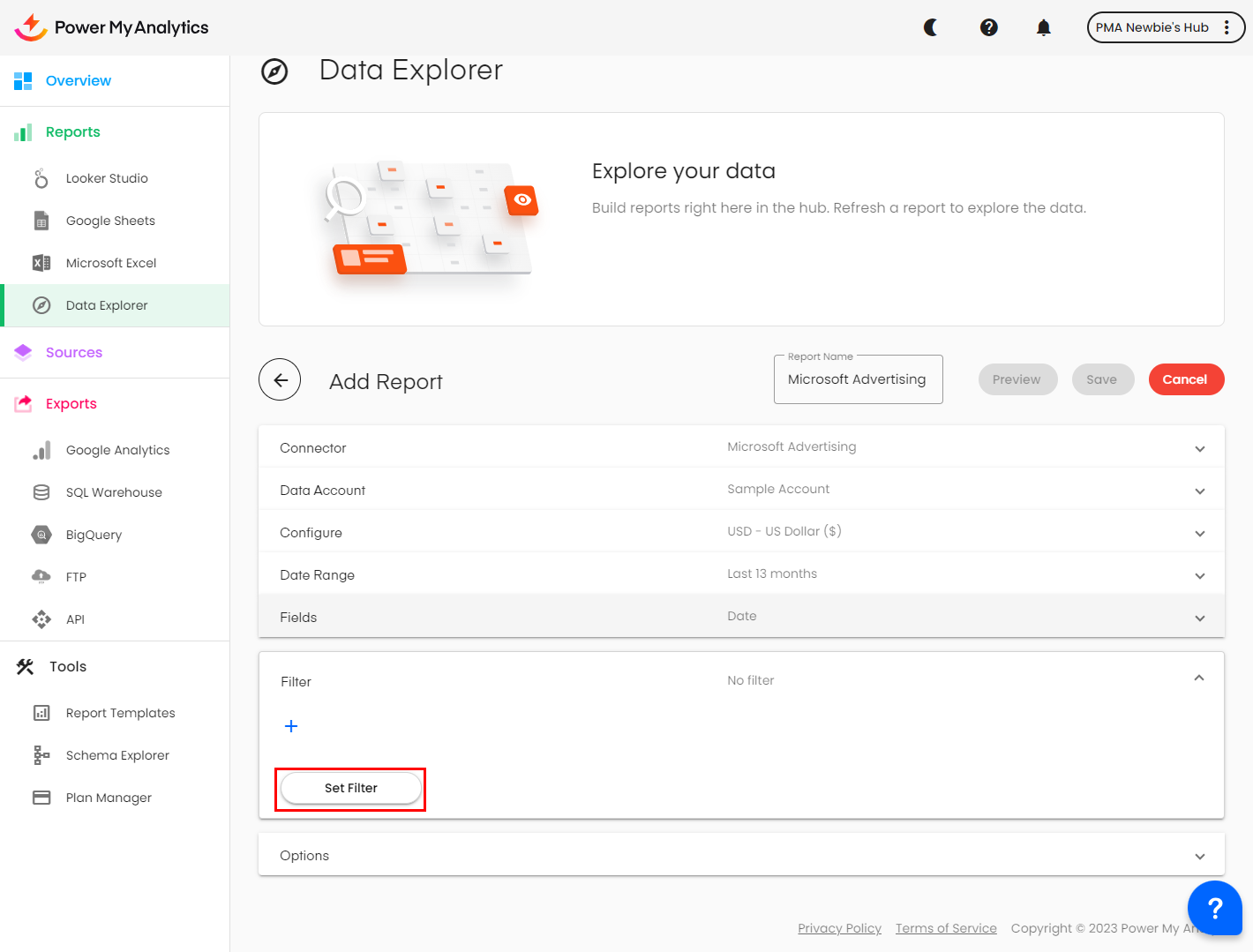Open Looker Studio in sidebar
This screenshot has width=1253, height=952.
tap(107, 178)
